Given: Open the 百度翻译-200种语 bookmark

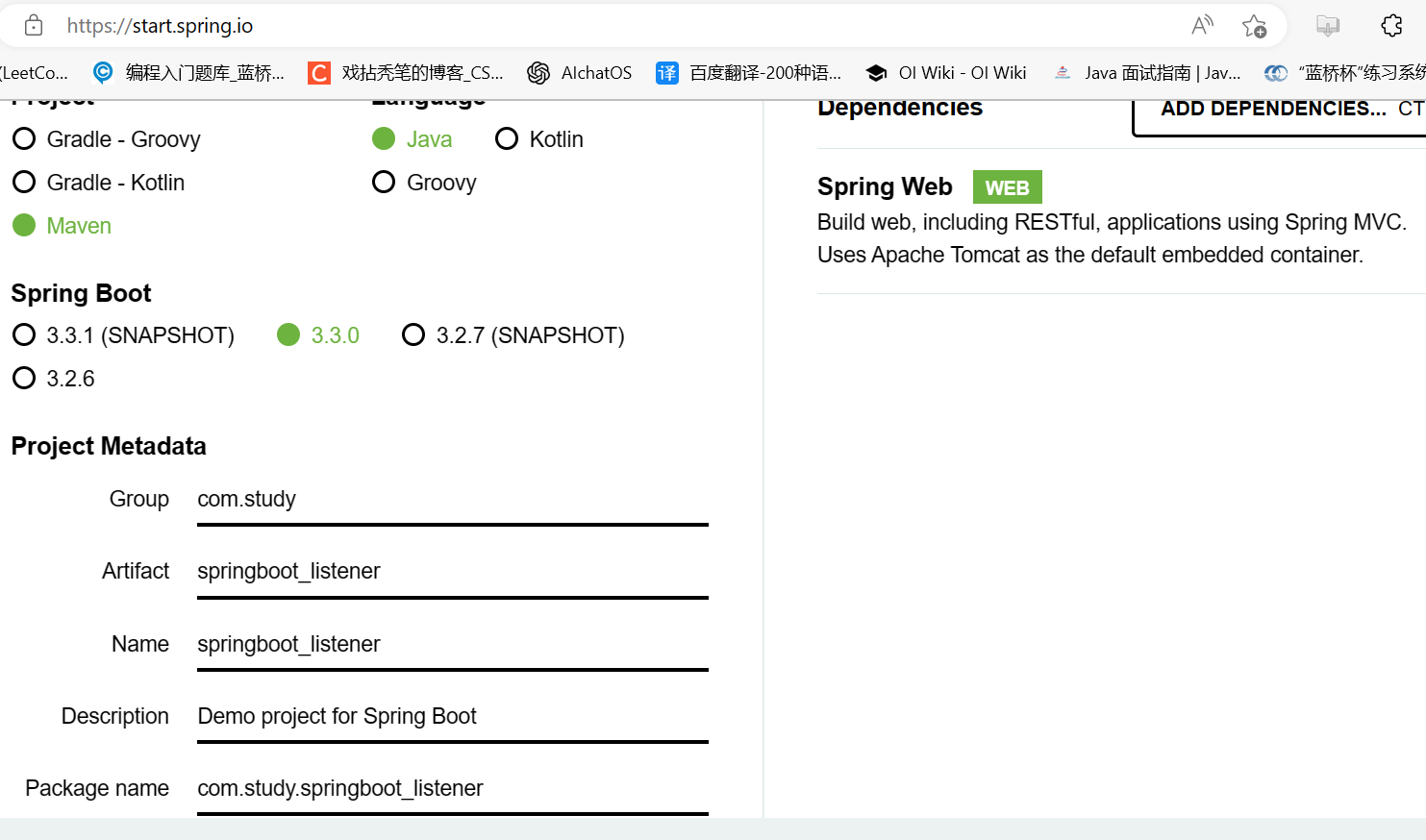Looking at the screenshot, I should point(748,73).
